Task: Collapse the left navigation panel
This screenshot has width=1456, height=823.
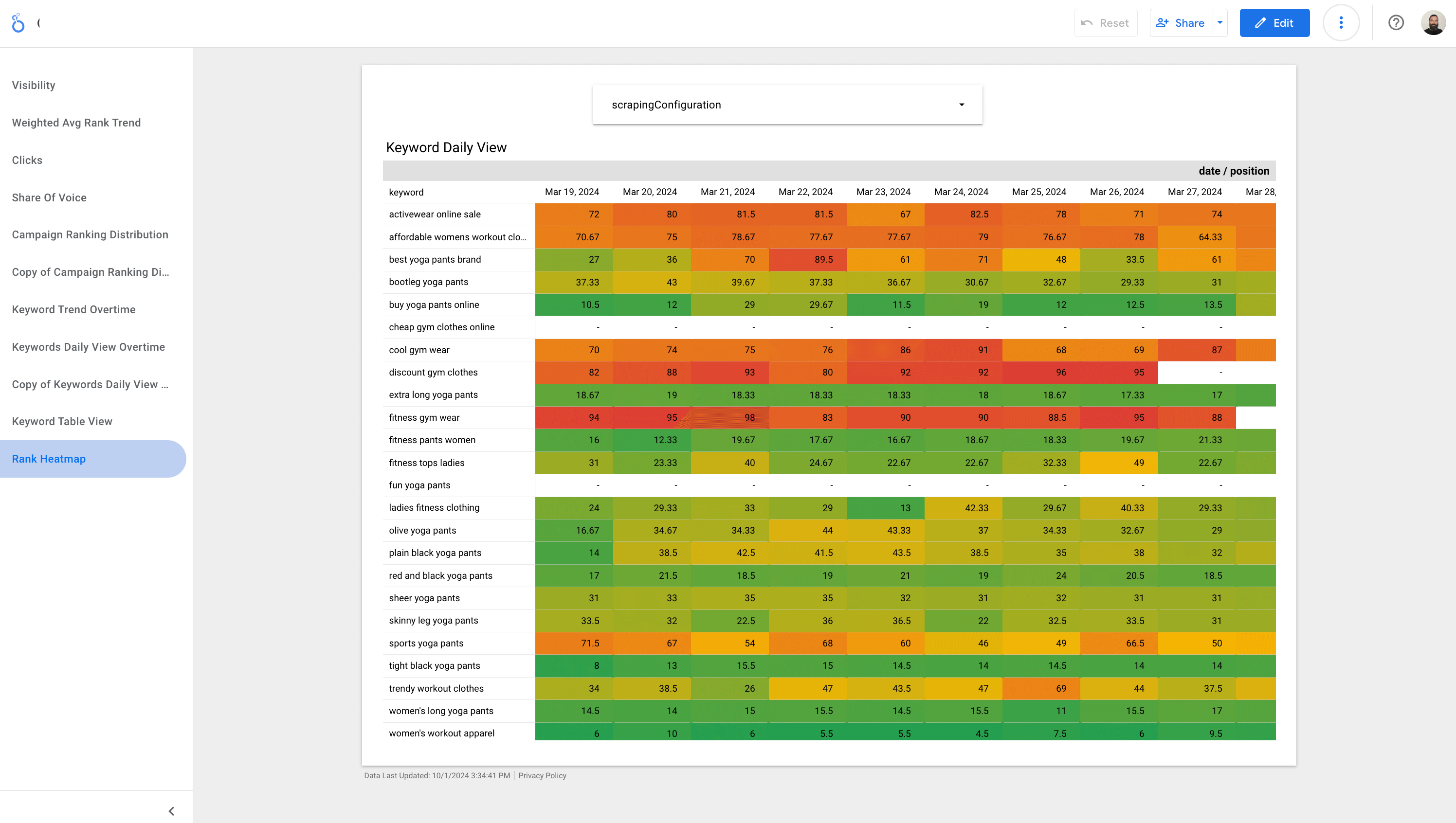Action: click(x=171, y=810)
